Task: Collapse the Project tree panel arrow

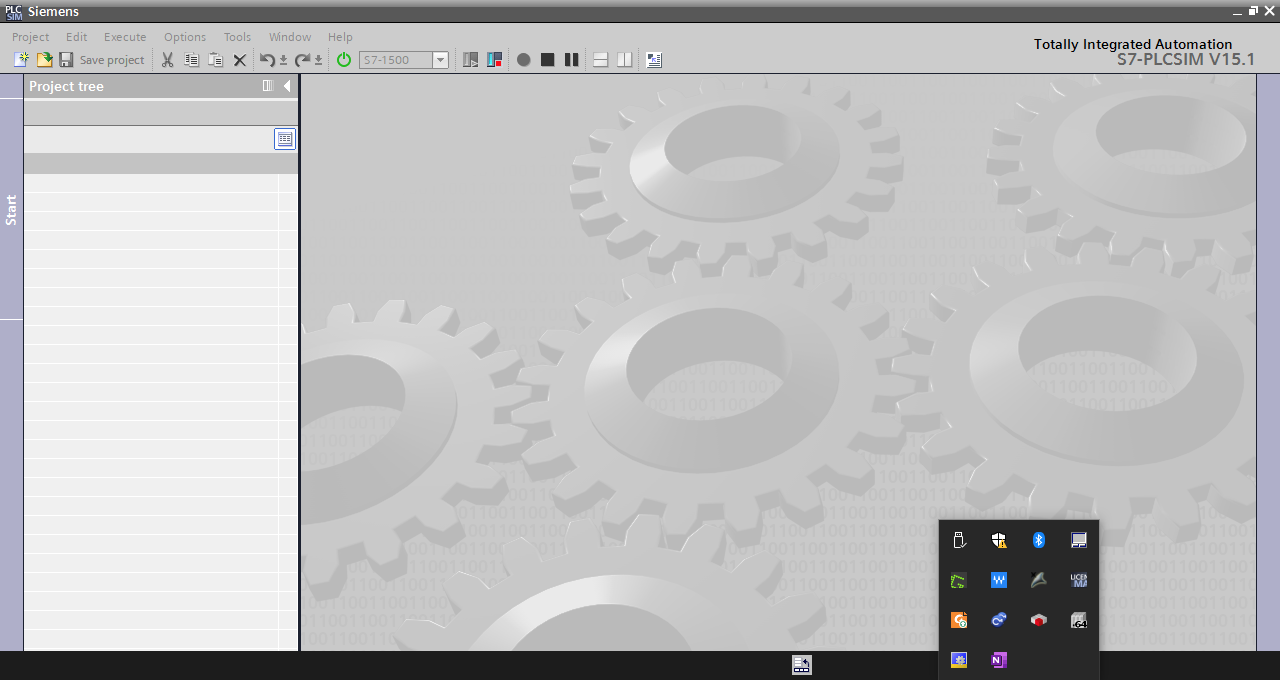Action: tap(287, 86)
